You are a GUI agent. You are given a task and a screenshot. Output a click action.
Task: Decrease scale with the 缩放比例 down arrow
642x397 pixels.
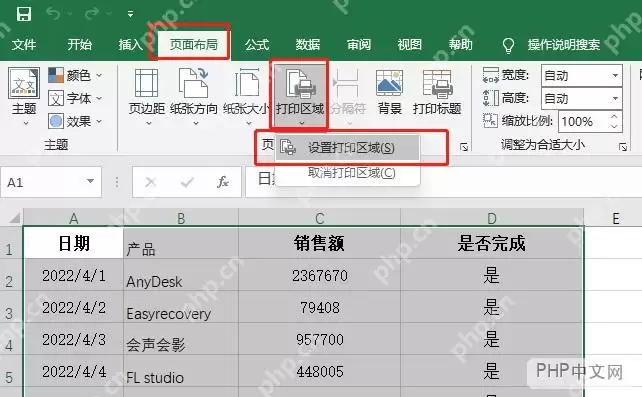pos(614,126)
